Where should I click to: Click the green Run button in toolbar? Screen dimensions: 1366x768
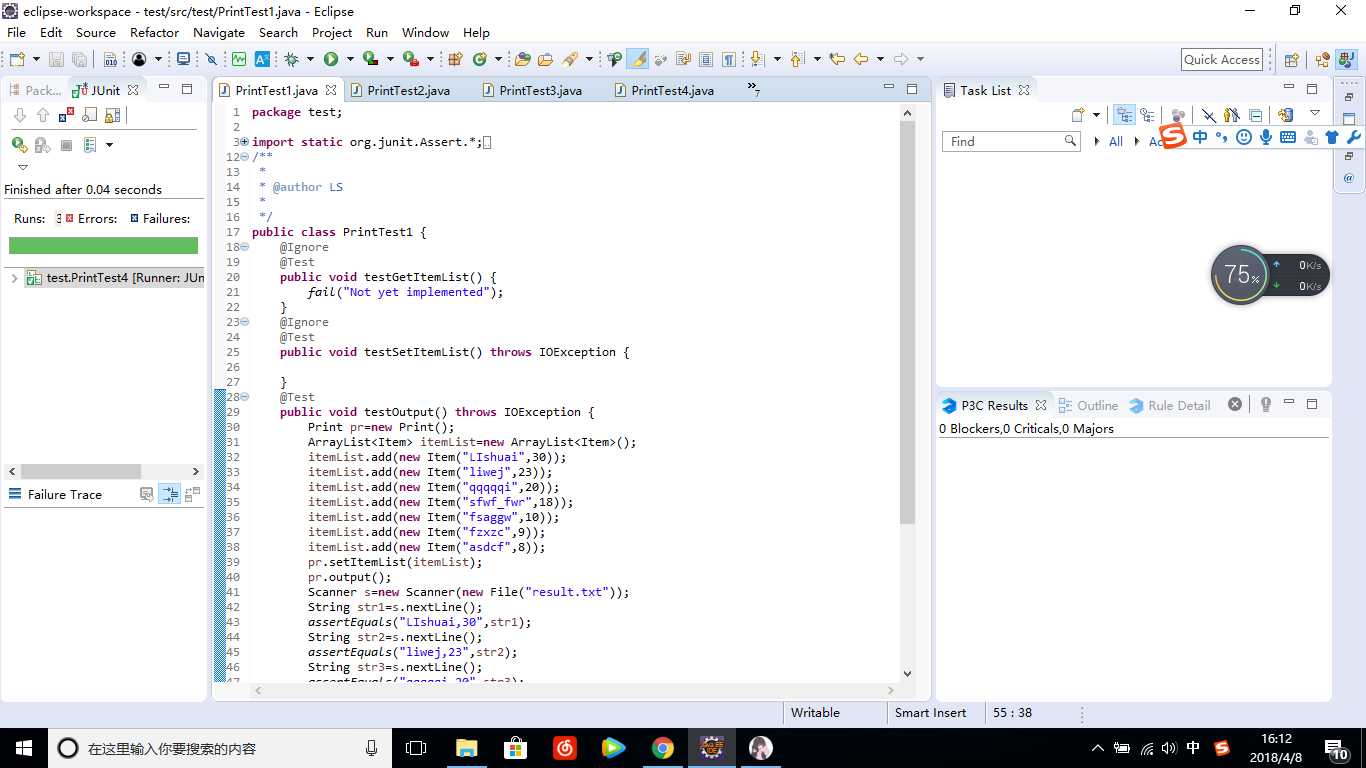(331, 59)
